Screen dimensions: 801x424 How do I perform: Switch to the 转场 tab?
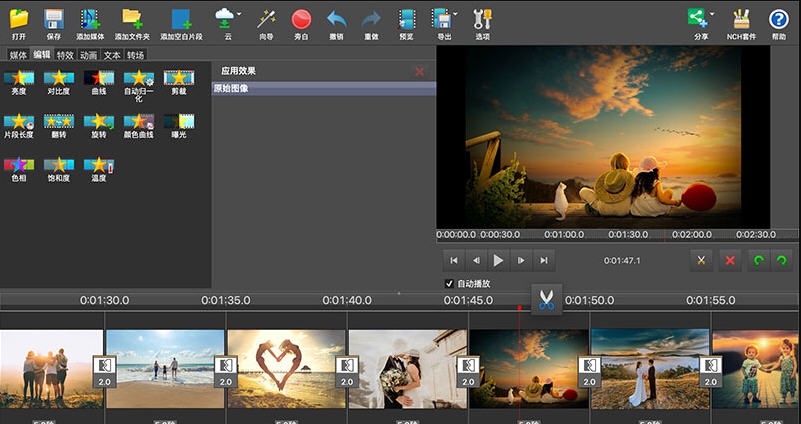[x=136, y=55]
